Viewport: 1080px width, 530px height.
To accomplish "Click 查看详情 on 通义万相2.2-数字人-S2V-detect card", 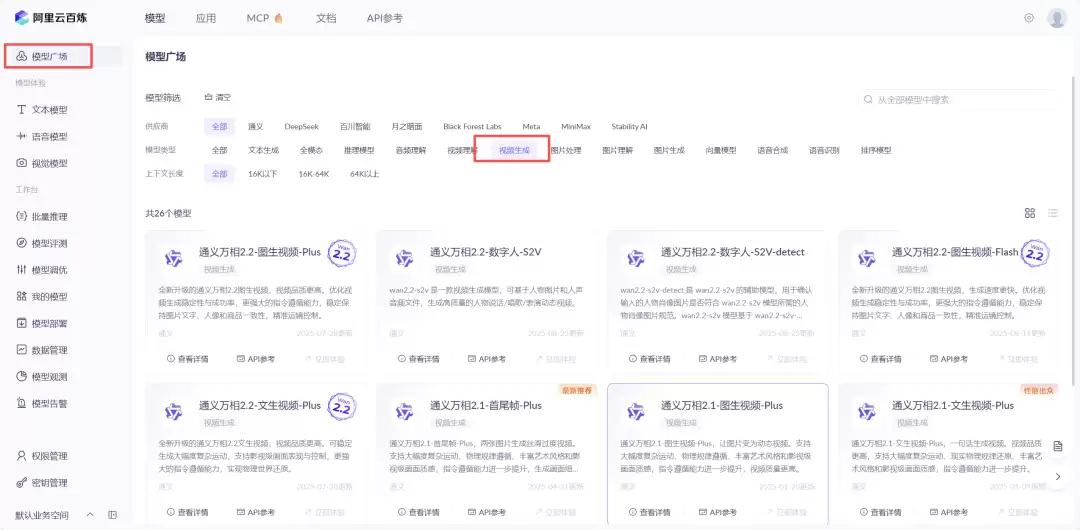I will 650,359.
